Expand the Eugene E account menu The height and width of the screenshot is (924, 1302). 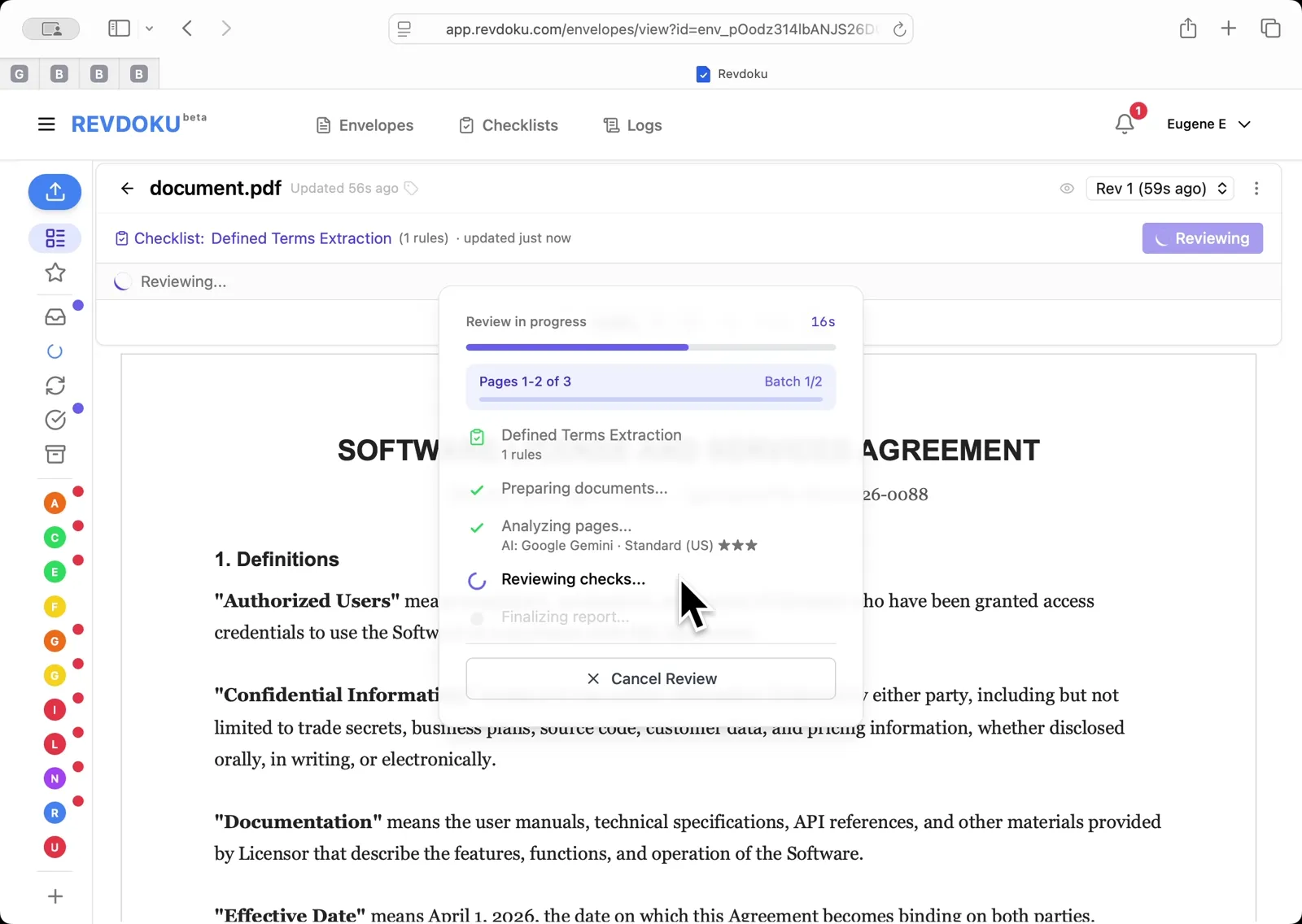[1210, 124]
